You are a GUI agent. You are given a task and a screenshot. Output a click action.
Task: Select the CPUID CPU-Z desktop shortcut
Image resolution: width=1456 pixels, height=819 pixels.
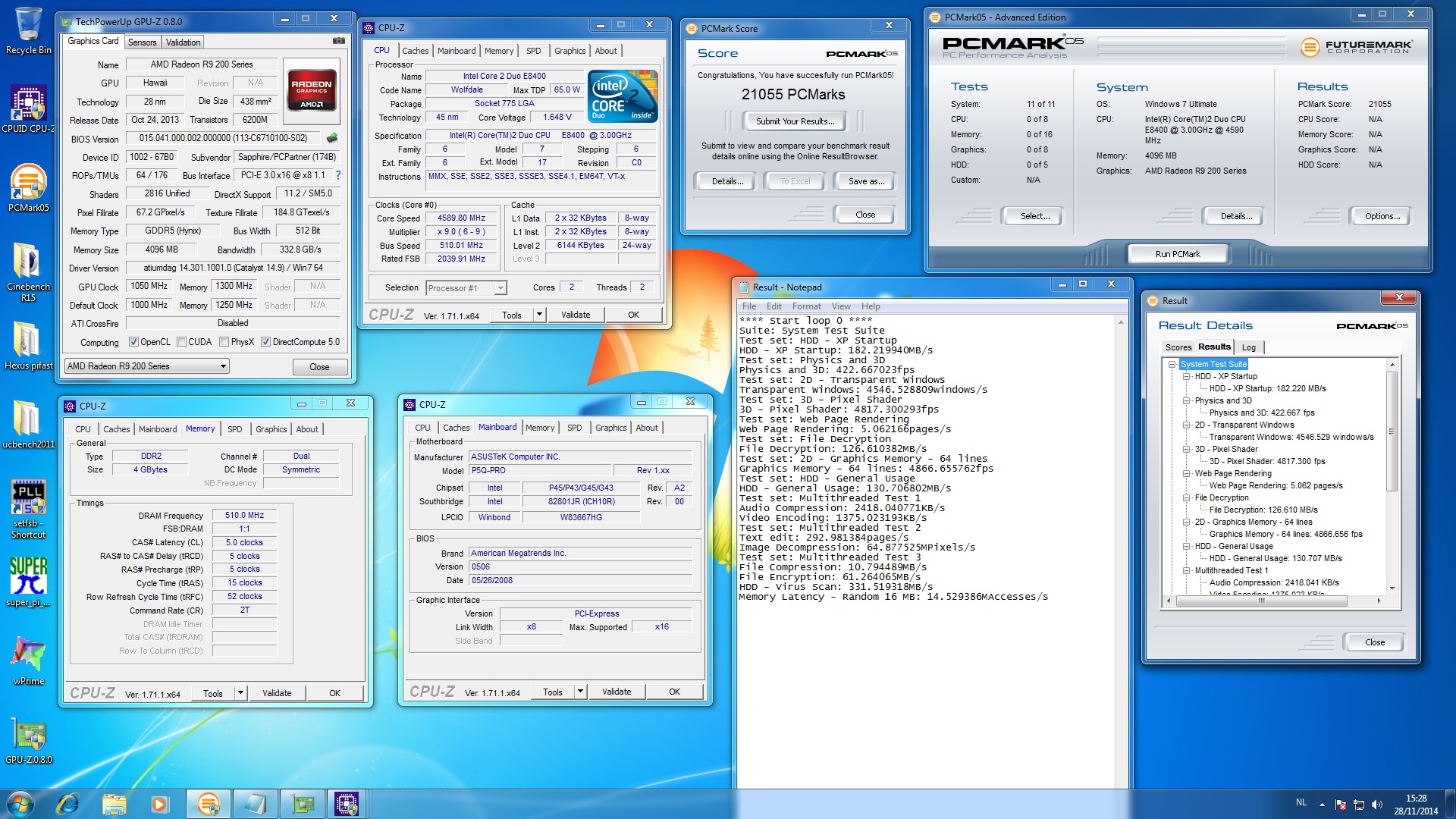[29, 109]
